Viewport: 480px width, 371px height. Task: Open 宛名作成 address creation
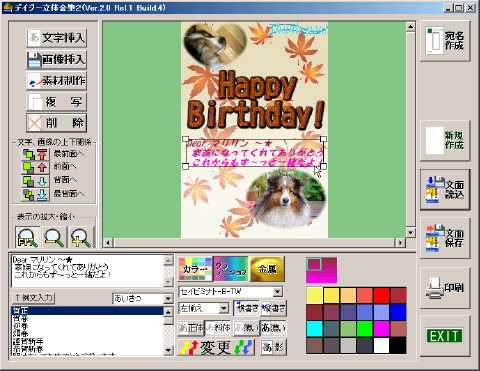coord(445,41)
